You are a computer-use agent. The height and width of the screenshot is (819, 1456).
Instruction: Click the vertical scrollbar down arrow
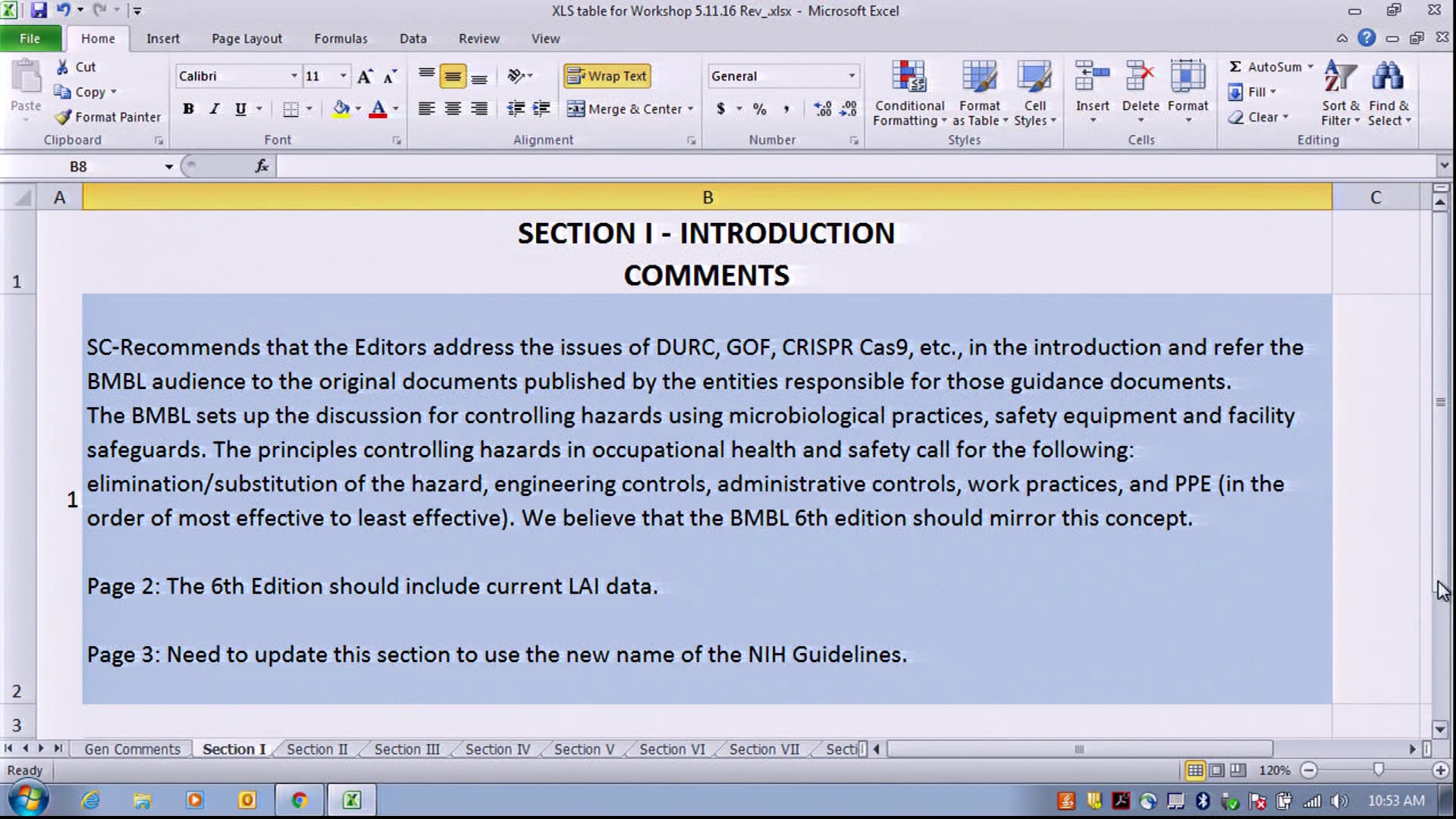point(1440,729)
